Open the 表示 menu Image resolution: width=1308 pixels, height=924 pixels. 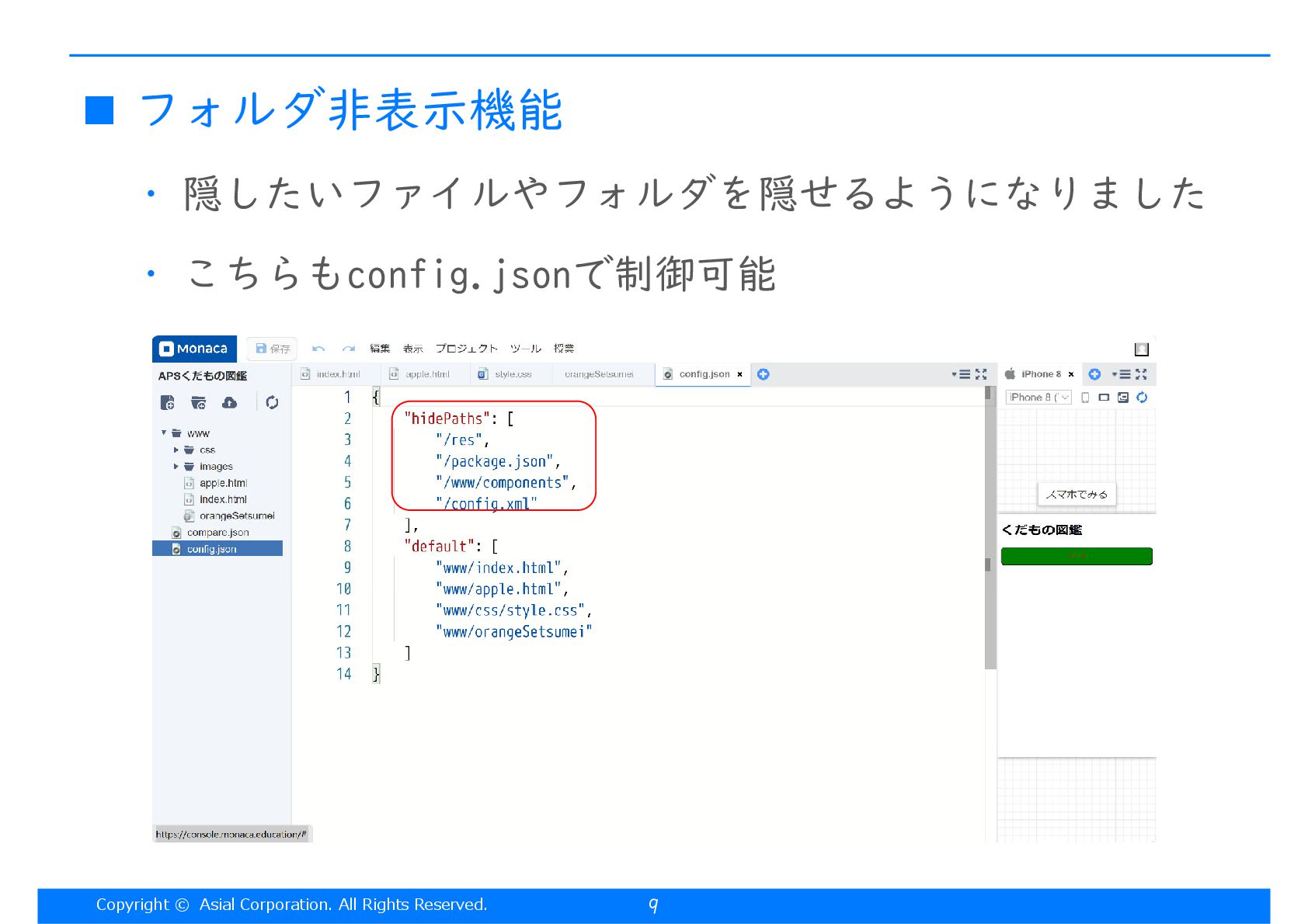[x=413, y=349]
